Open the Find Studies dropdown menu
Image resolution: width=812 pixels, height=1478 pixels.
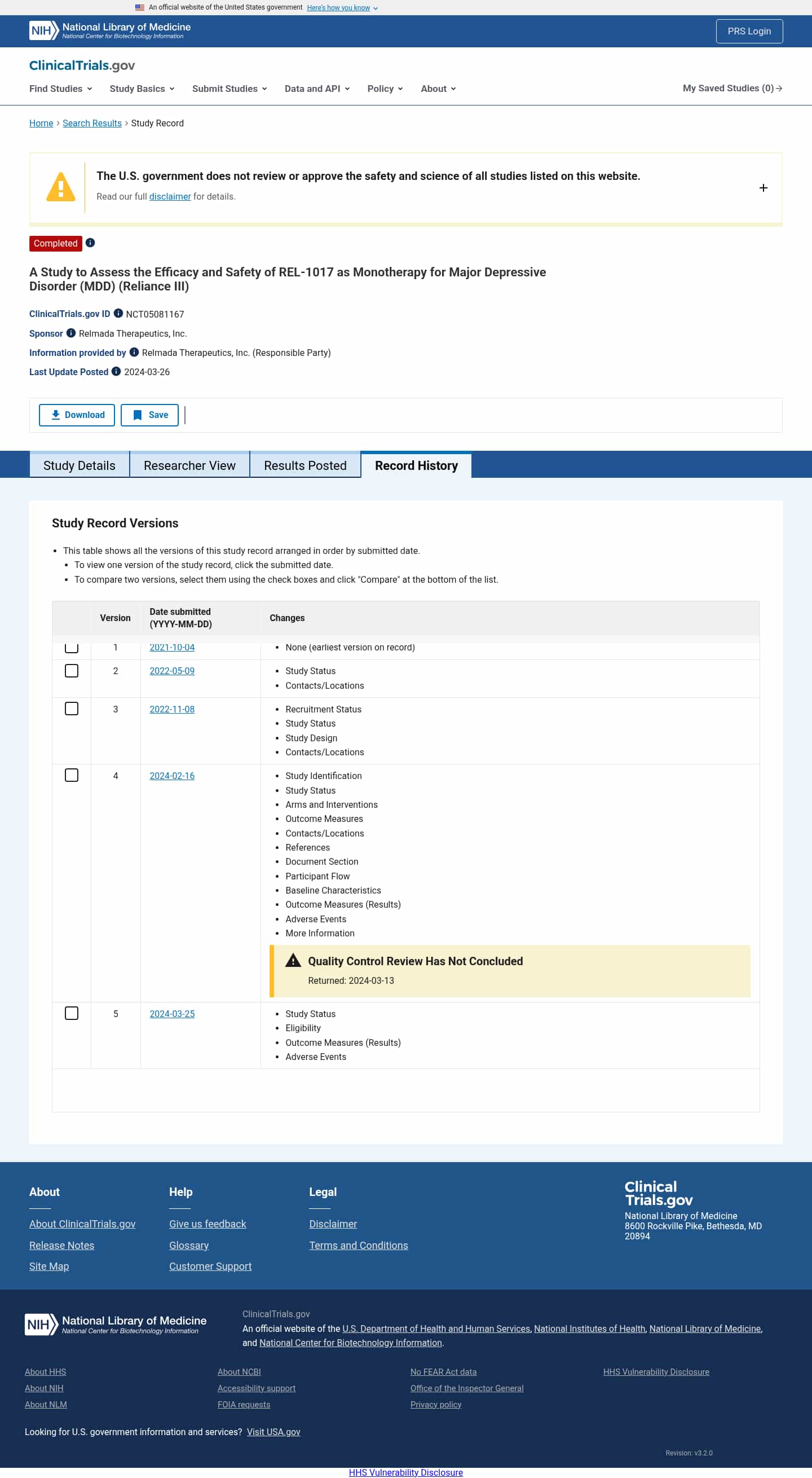click(61, 89)
